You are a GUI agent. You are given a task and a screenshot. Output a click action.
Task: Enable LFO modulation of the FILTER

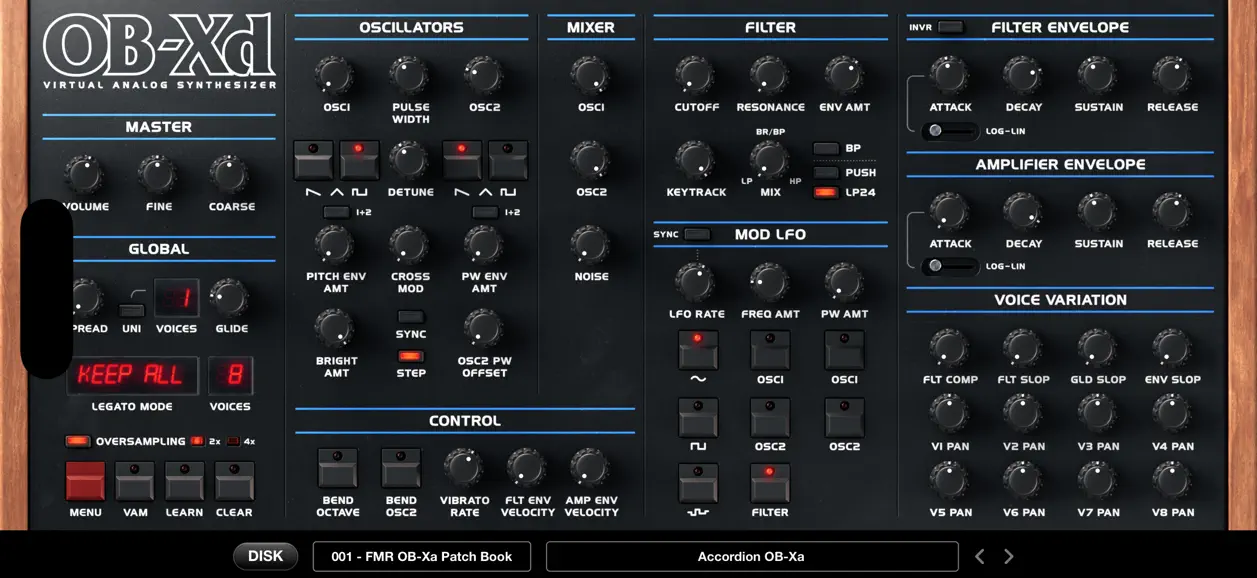click(x=770, y=485)
